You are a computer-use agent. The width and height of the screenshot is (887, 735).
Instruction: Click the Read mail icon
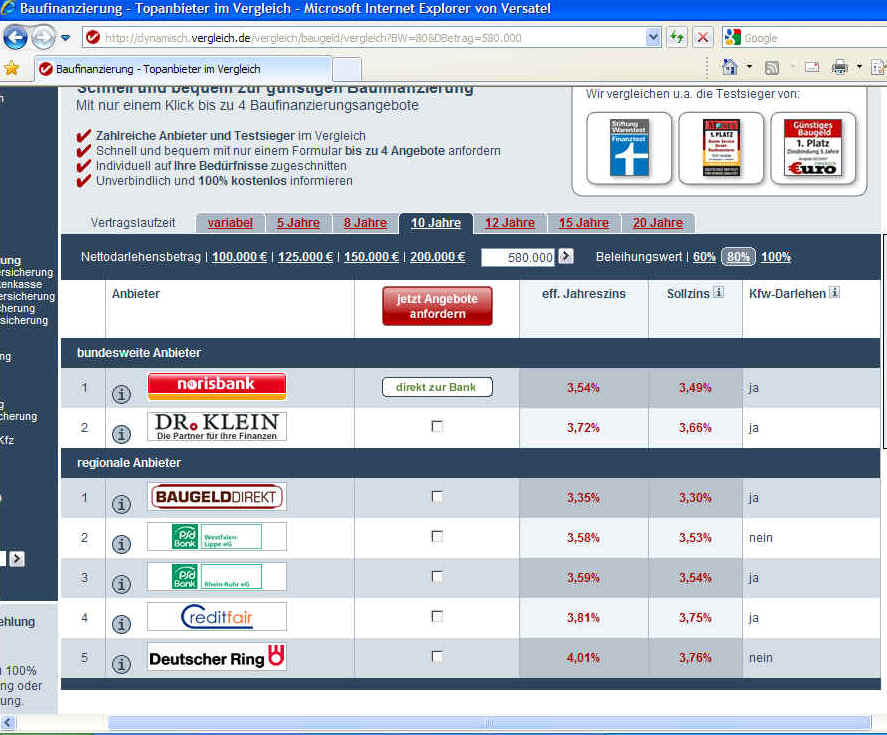(x=812, y=68)
